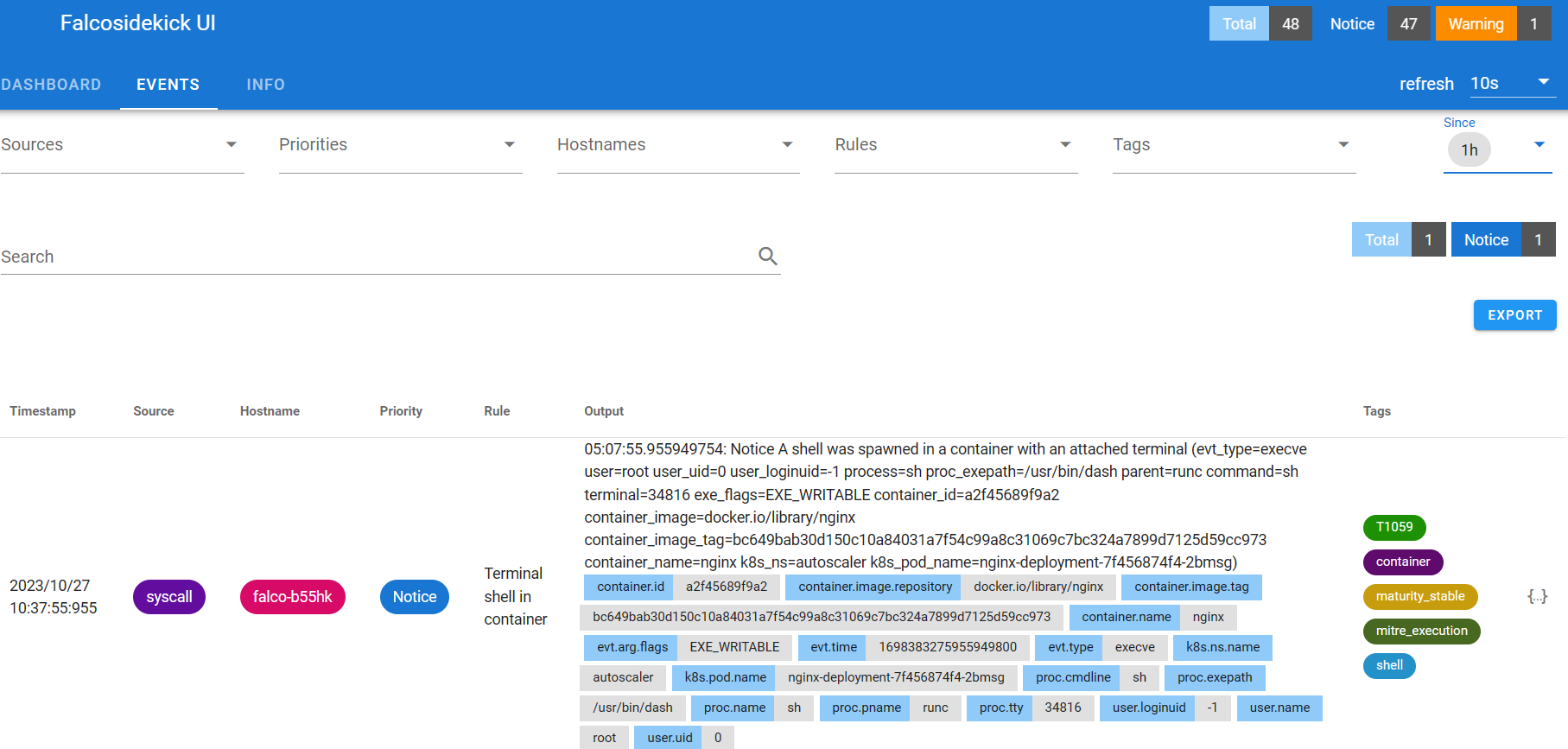Click the evt.time field label
Screen dimensions: 1568x749
coord(834,647)
